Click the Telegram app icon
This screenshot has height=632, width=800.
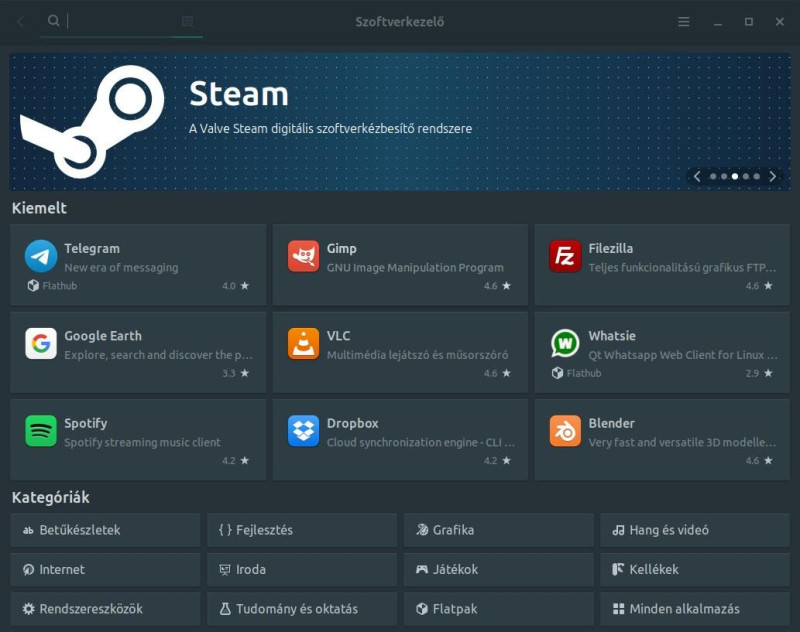tap(41, 256)
